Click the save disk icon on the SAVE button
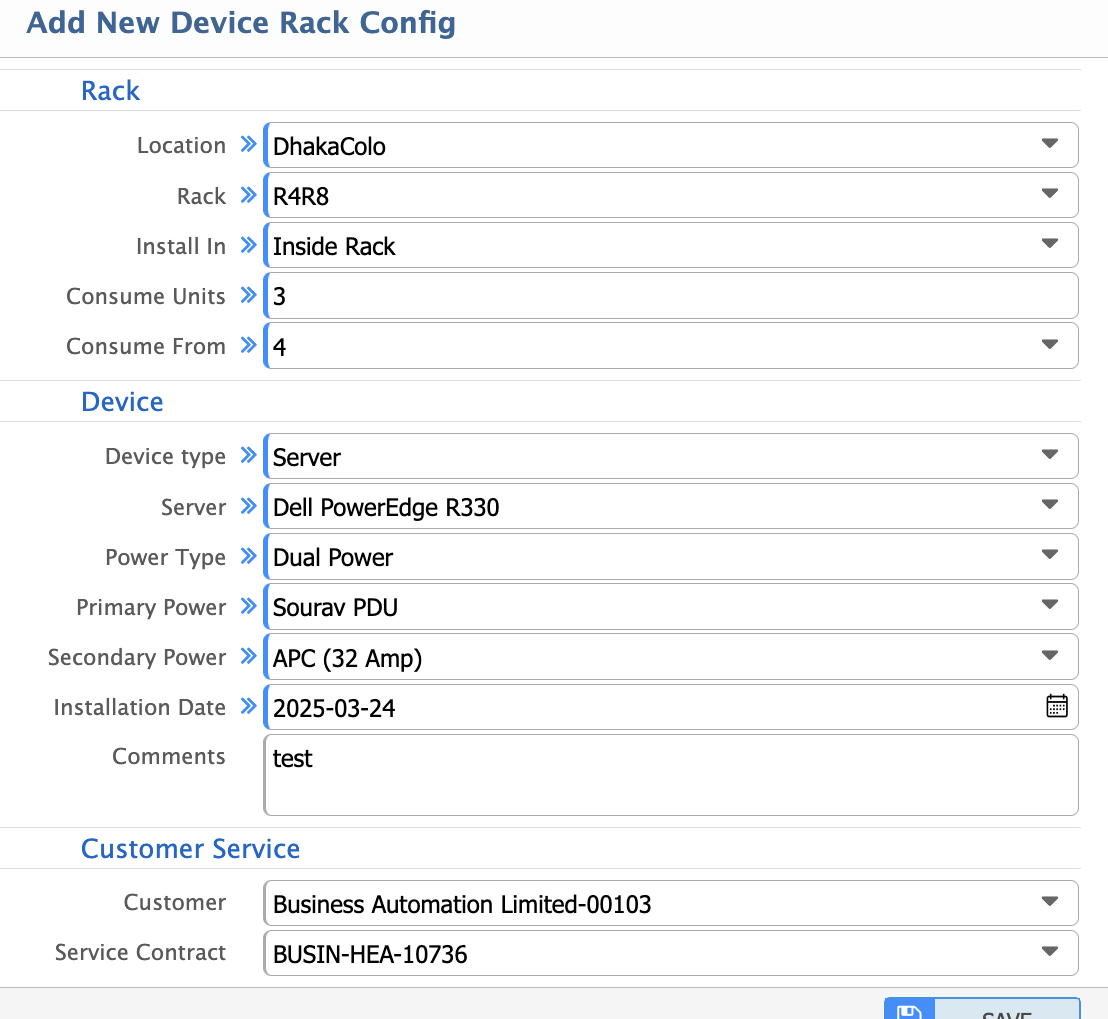Screen dimensions: 1108x1019 [x=909, y=1012]
